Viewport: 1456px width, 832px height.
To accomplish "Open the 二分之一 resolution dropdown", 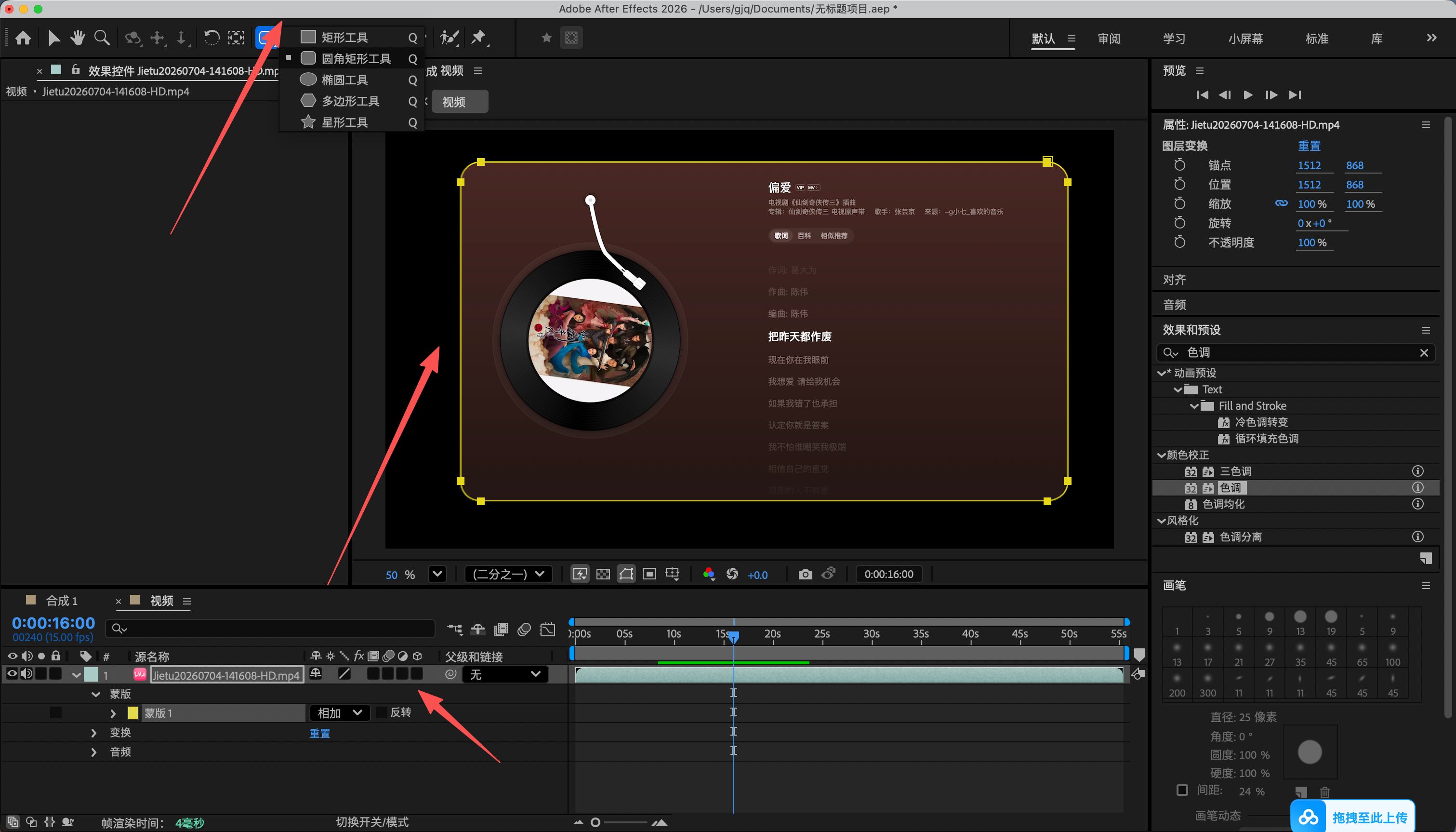I will [508, 574].
